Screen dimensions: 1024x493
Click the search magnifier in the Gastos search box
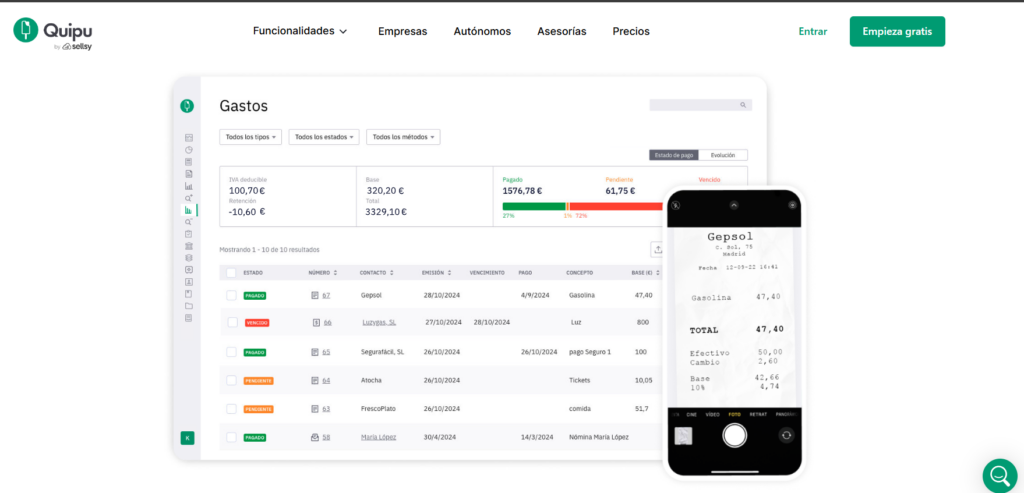(x=743, y=104)
